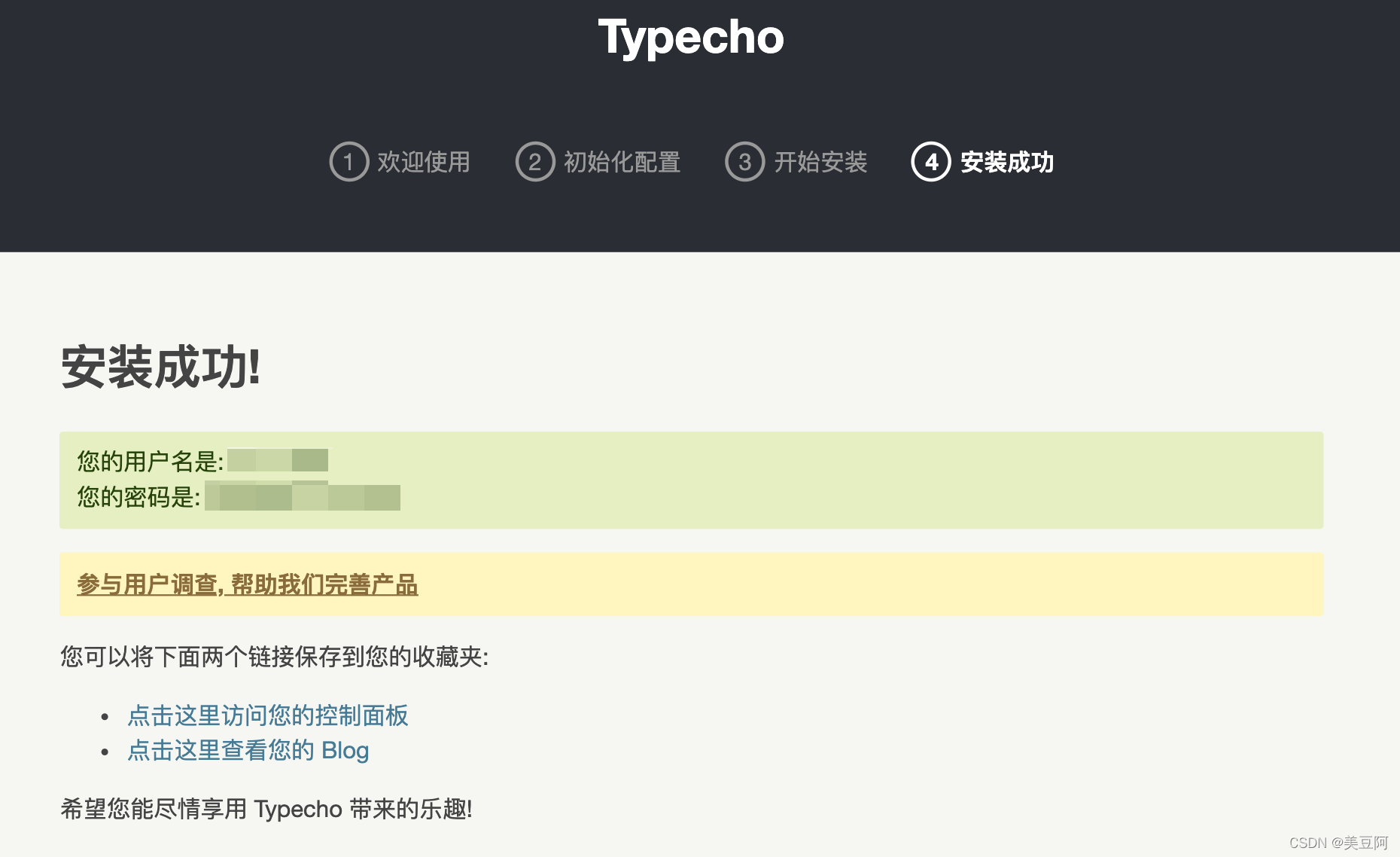Open the 参与用户调查 survey link
This screenshot has height=857, width=1400.
click(x=248, y=584)
